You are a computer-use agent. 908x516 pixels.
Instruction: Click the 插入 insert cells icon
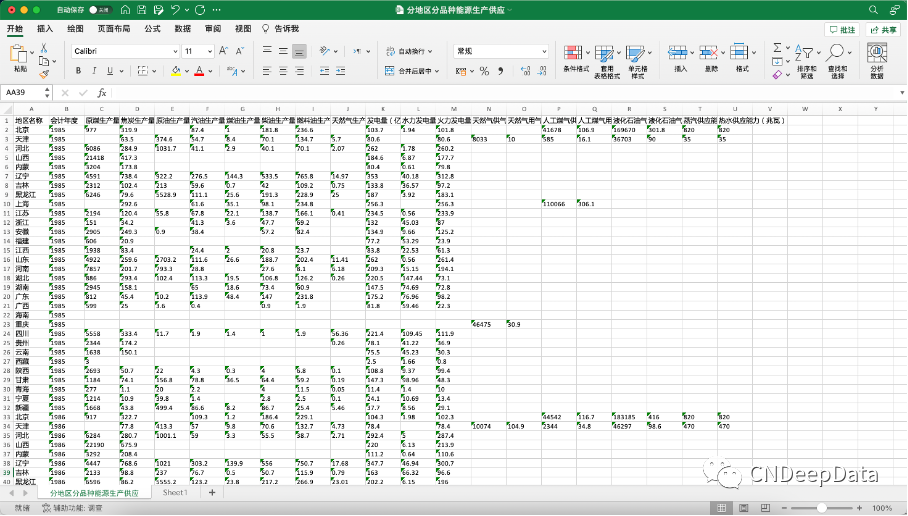677,53
